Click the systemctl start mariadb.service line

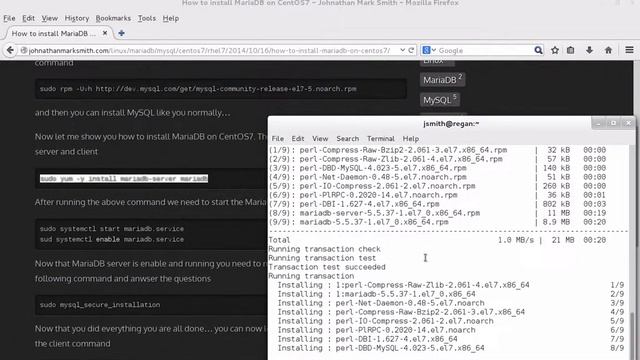pyautogui.click(x=112, y=229)
